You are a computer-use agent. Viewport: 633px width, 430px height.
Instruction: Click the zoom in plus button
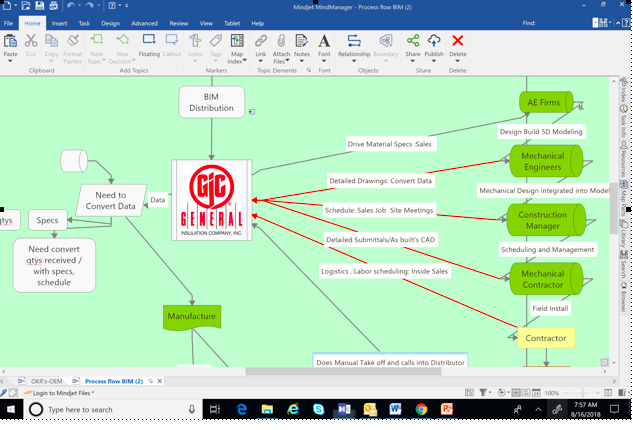point(597,392)
